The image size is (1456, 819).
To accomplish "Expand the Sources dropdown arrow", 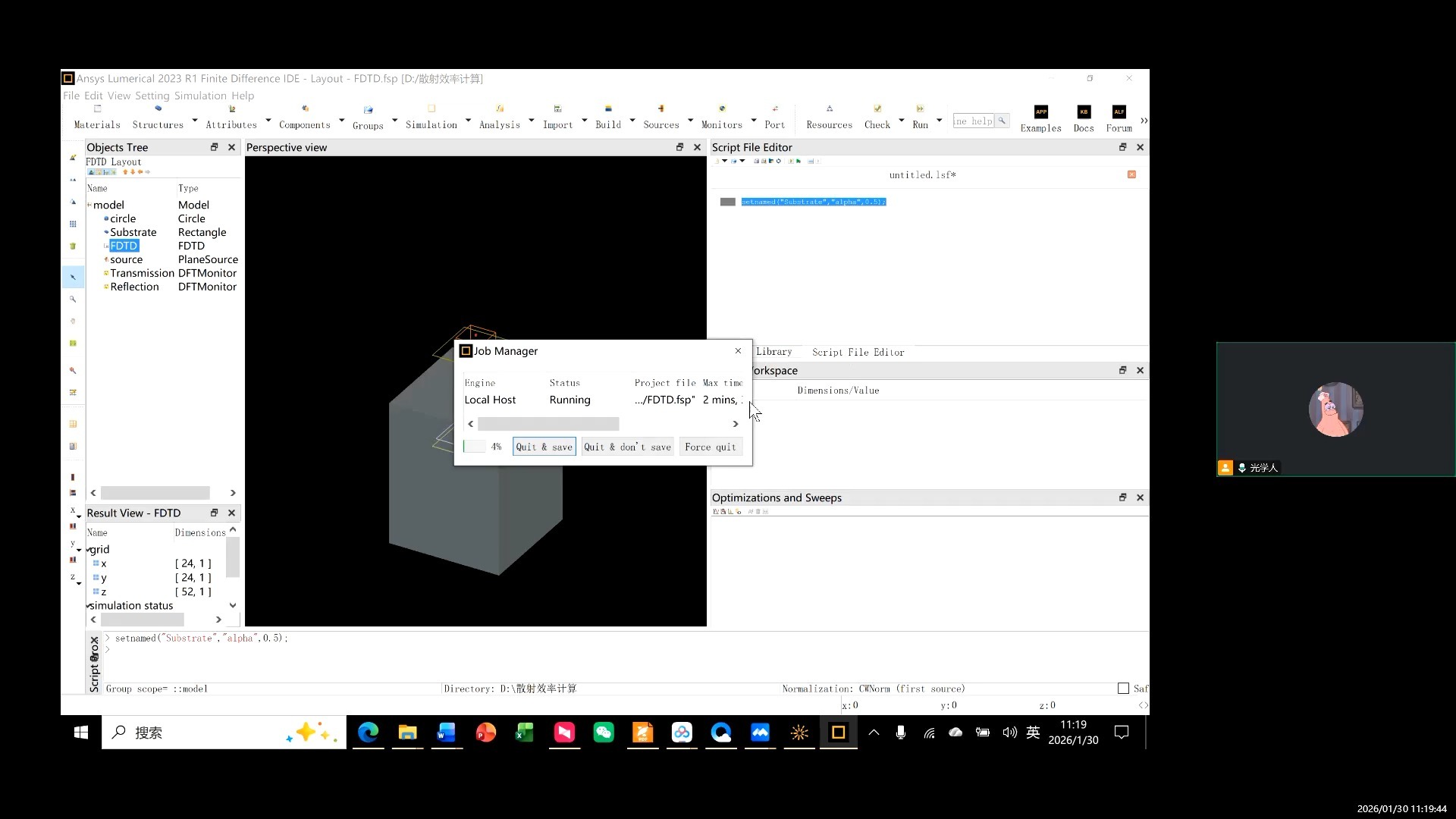I will point(690,121).
